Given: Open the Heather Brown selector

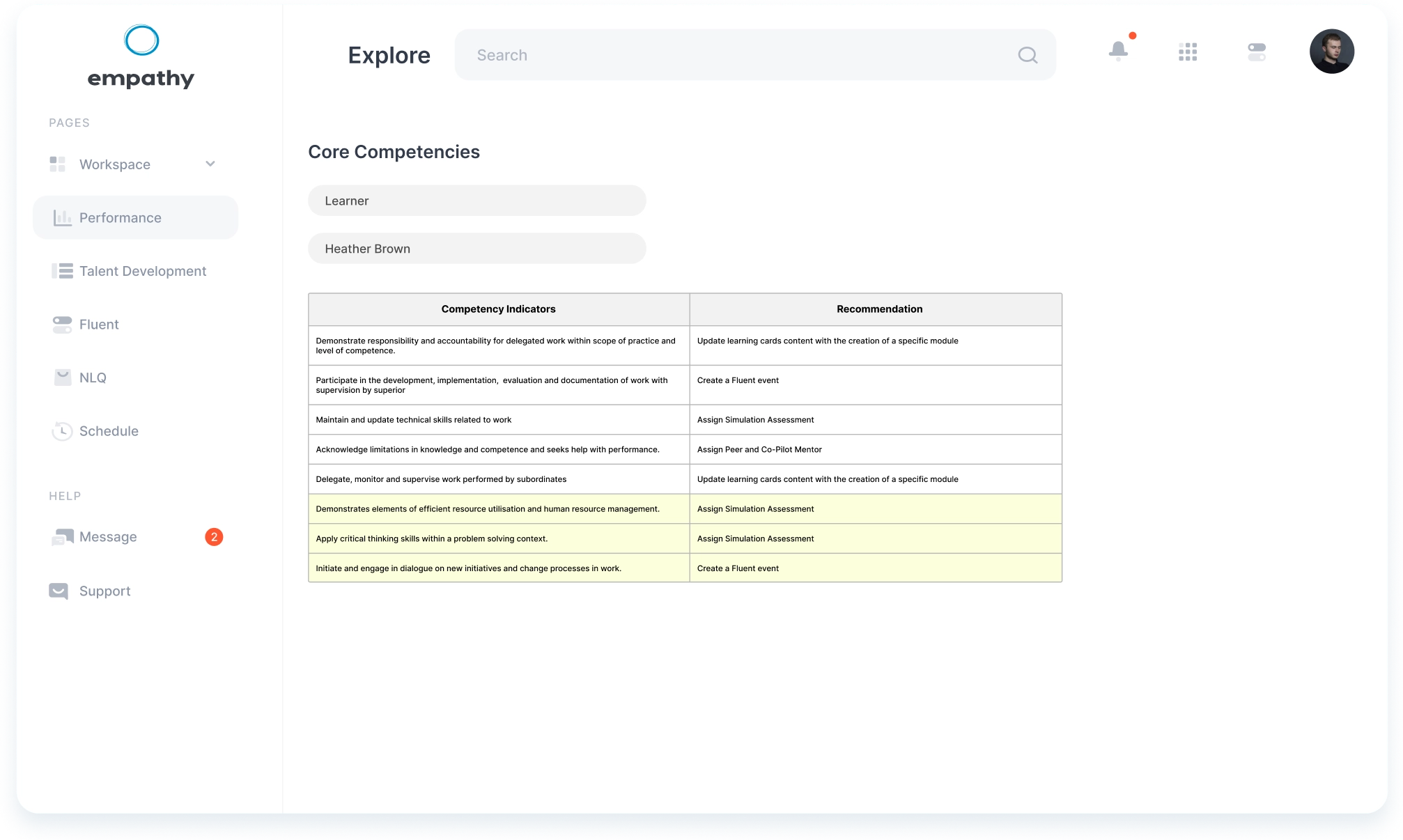Looking at the screenshot, I should pyautogui.click(x=476, y=249).
